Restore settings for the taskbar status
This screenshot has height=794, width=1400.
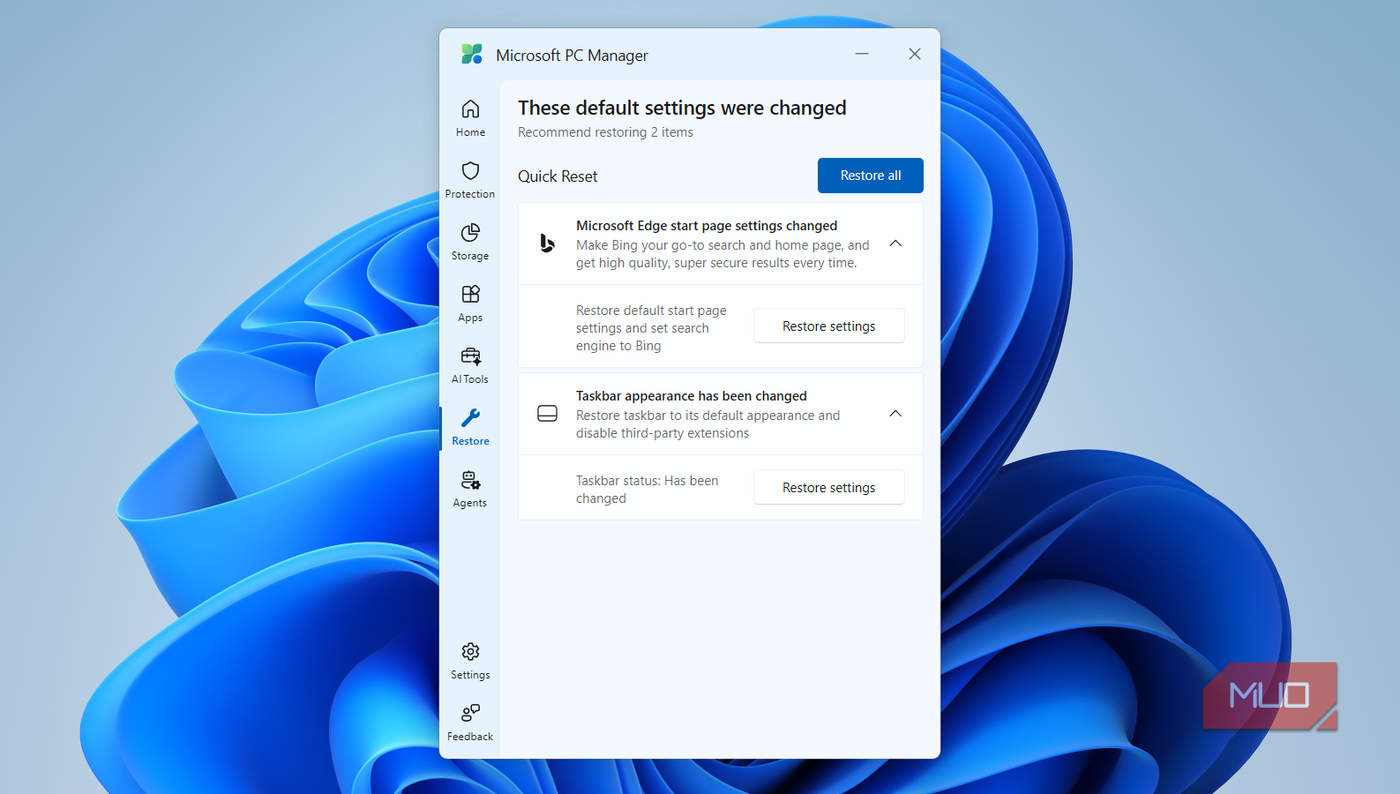tap(829, 487)
